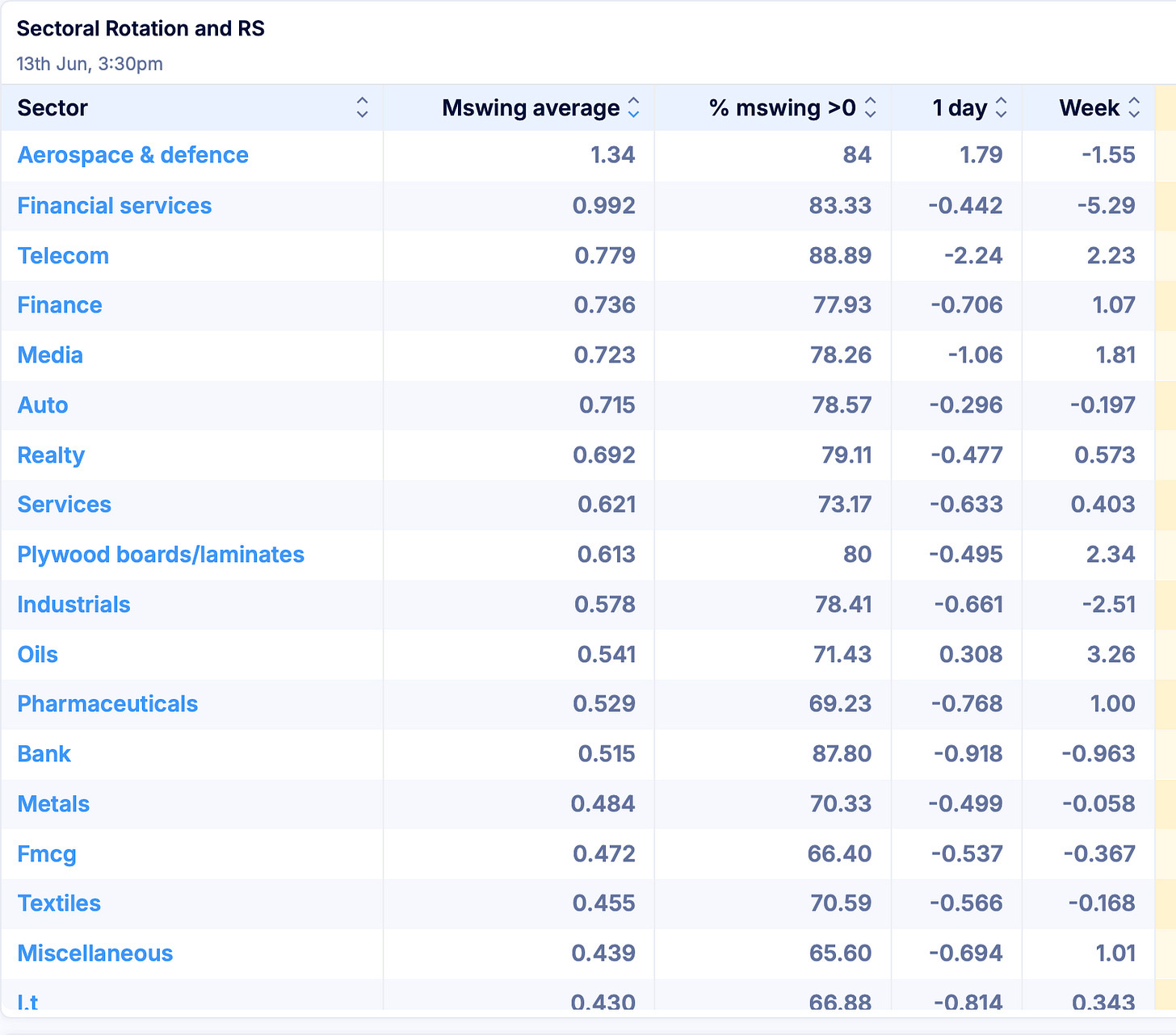The image size is (1176, 1035).
Task: Select the 87.80 value in Bank row
Action: (x=842, y=754)
